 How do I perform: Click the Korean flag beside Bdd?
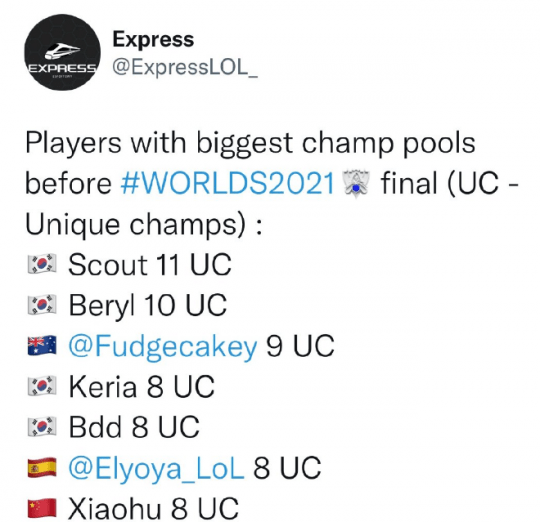tap(42, 426)
